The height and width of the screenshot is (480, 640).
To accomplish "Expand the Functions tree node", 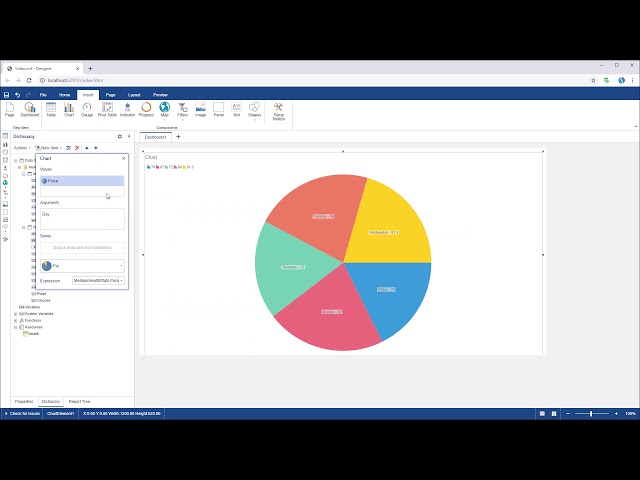I will pyautogui.click(x=16, y=320).
